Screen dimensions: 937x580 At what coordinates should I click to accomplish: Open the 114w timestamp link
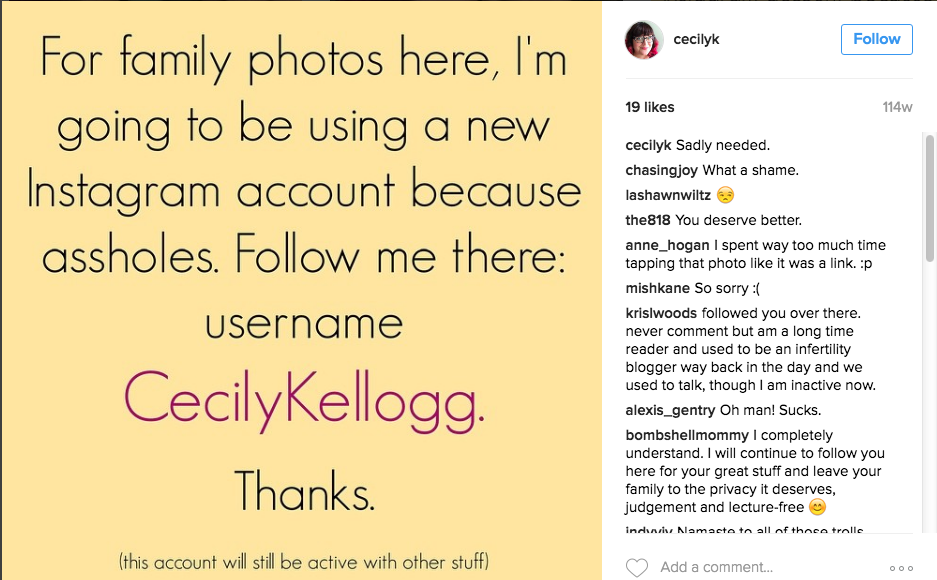click(x=897, y=107)
